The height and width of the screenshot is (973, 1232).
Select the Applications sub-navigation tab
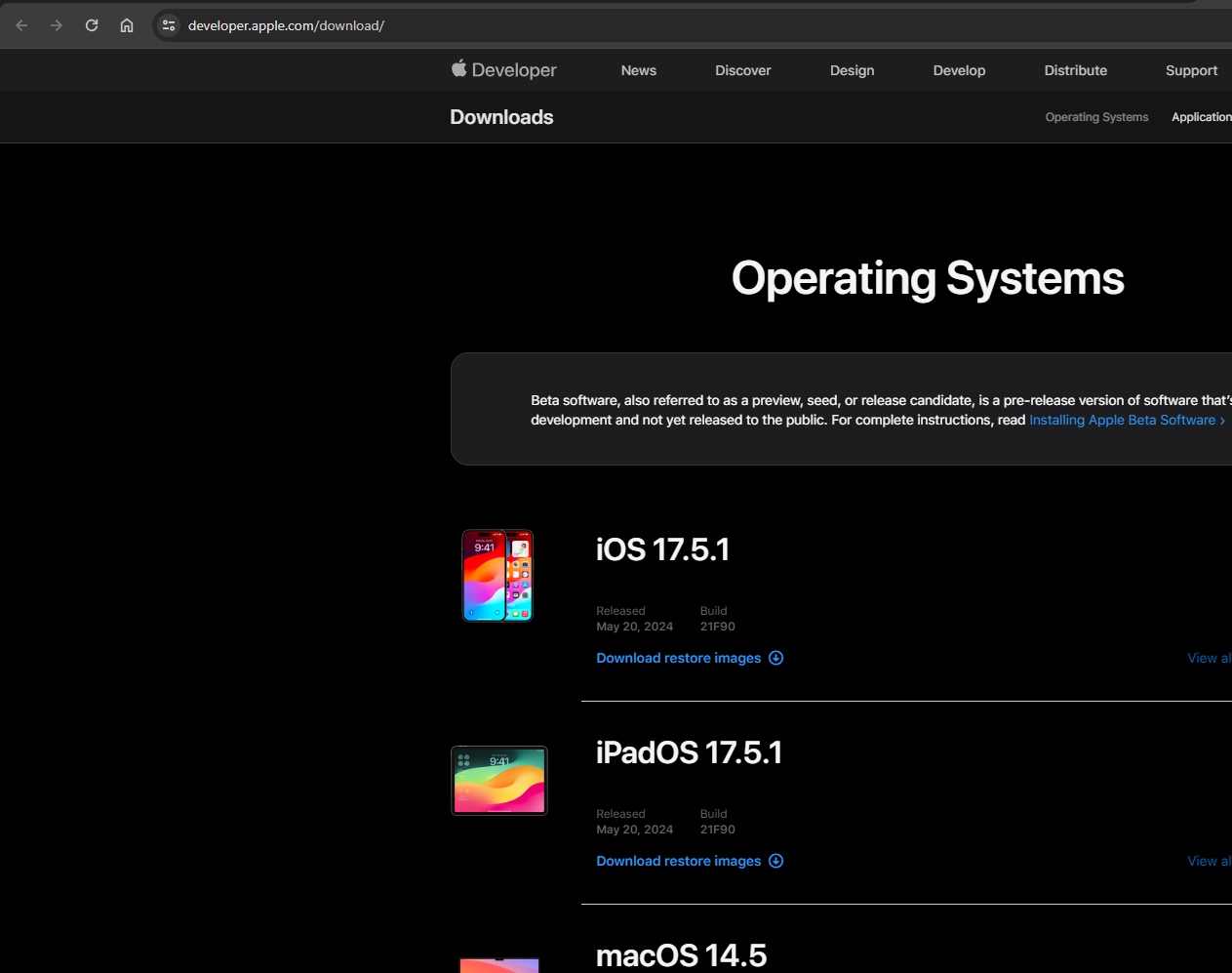[1202, 117]
